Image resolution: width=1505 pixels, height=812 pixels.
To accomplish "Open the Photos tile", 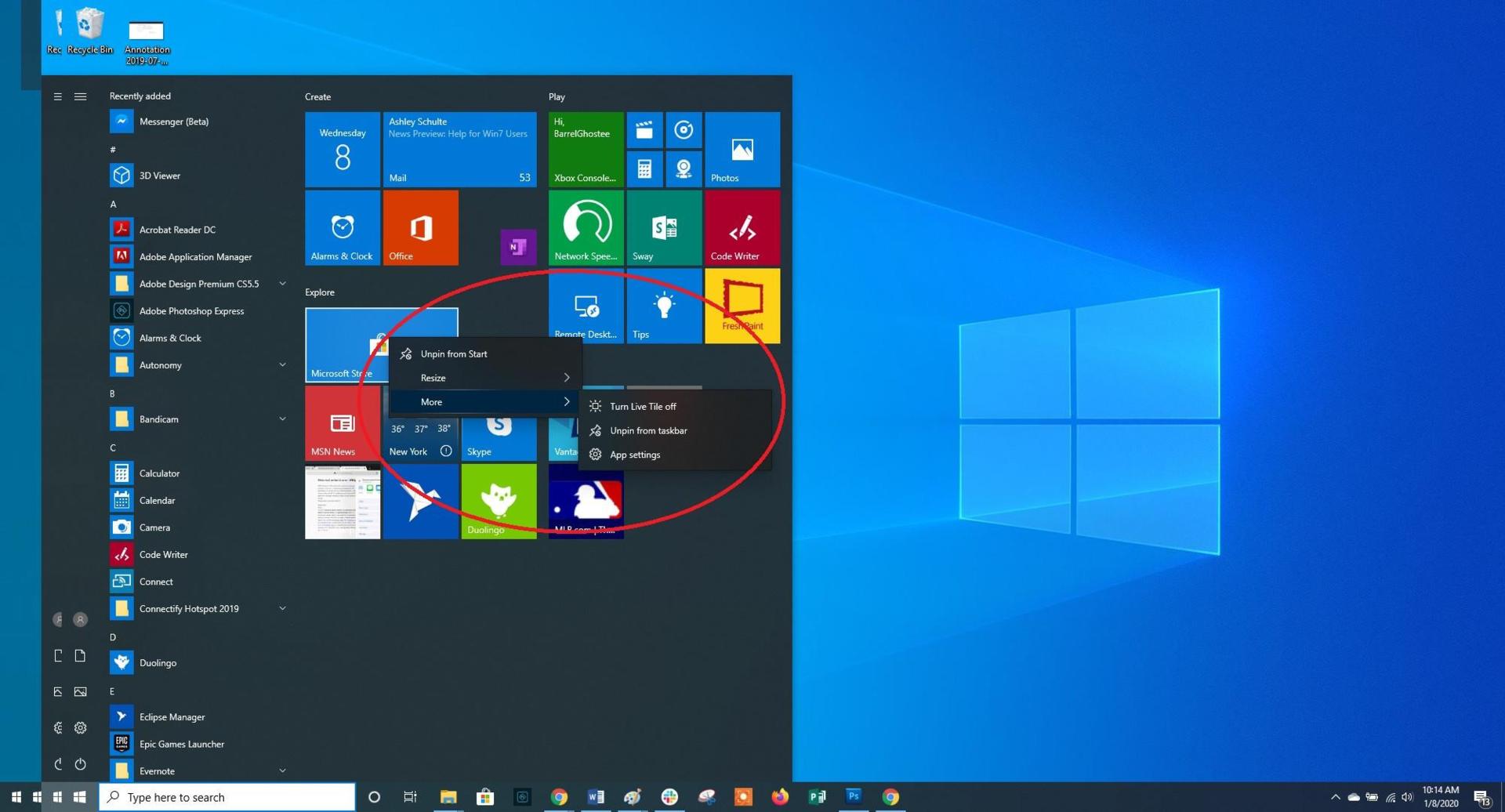I will click(x=741, y=149).
